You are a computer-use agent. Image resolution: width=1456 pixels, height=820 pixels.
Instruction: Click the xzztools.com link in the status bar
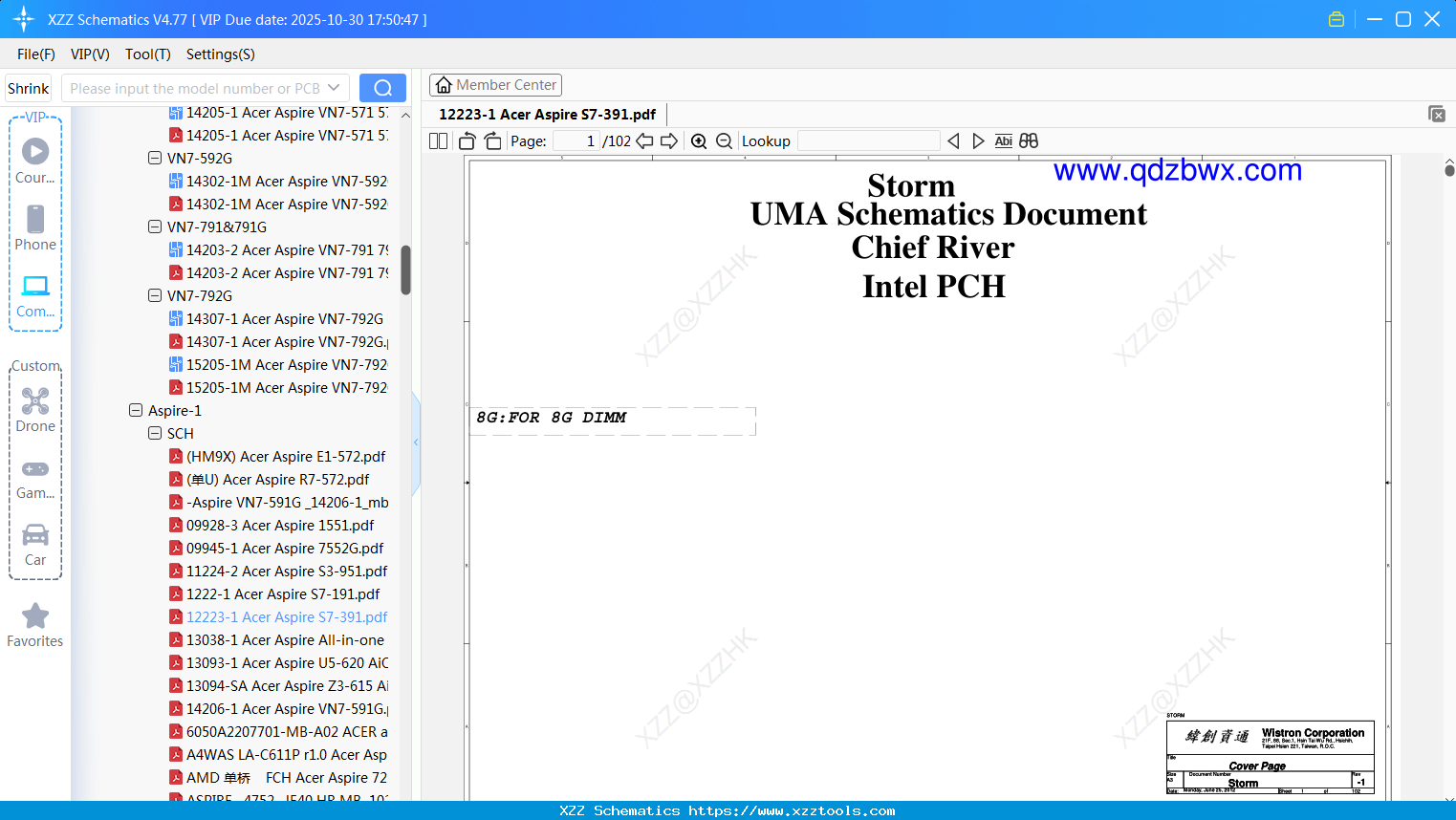792,810
